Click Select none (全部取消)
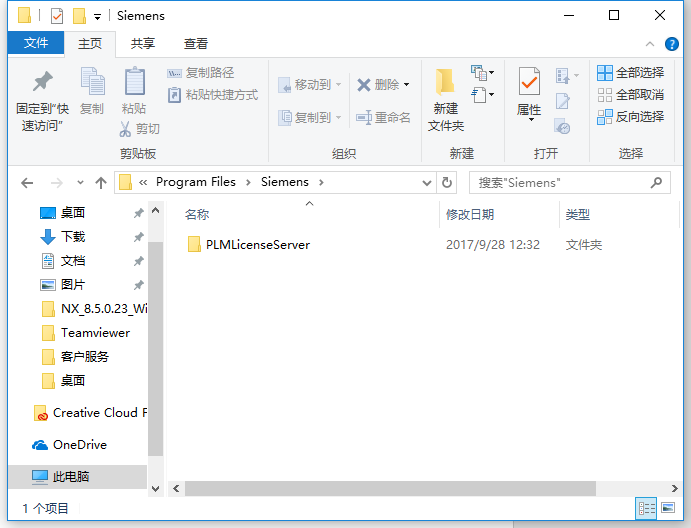The height and width of the screenshot is (528, 691). click(631, 95)
